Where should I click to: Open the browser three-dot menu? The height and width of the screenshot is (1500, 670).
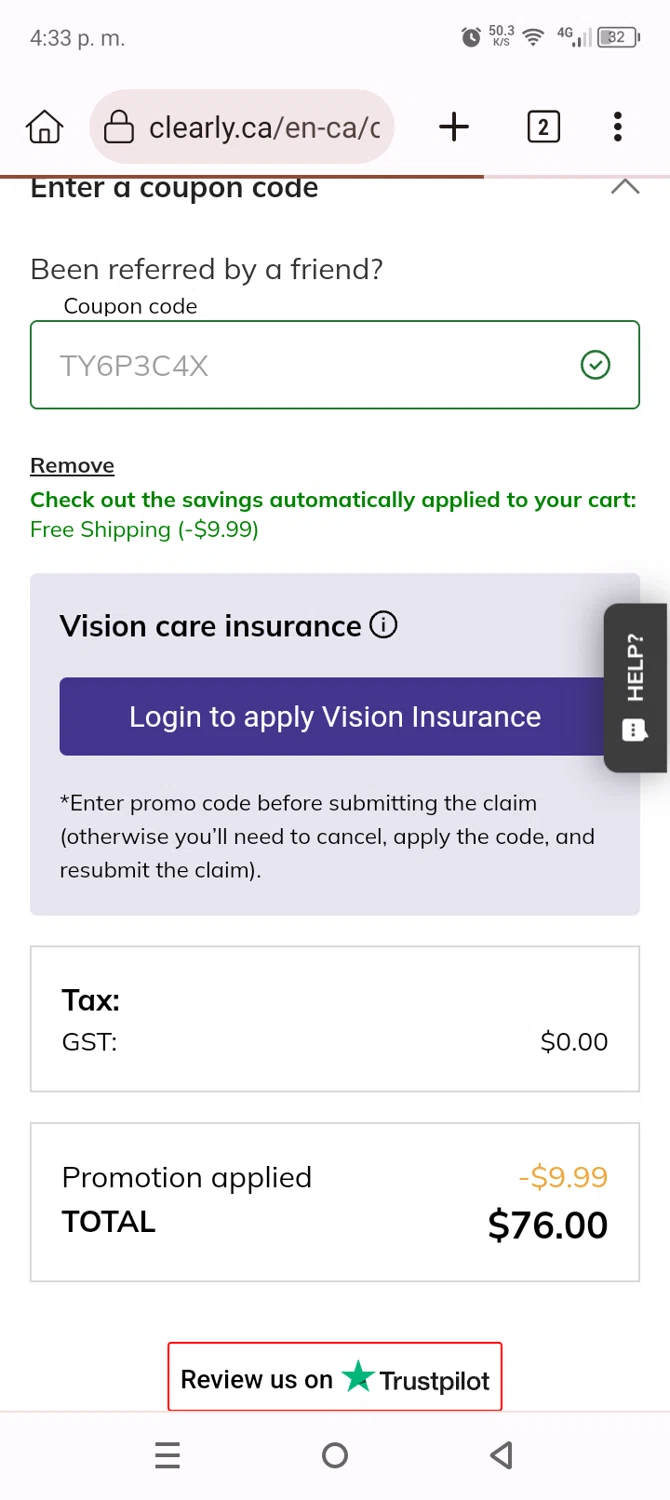[618, 127]
